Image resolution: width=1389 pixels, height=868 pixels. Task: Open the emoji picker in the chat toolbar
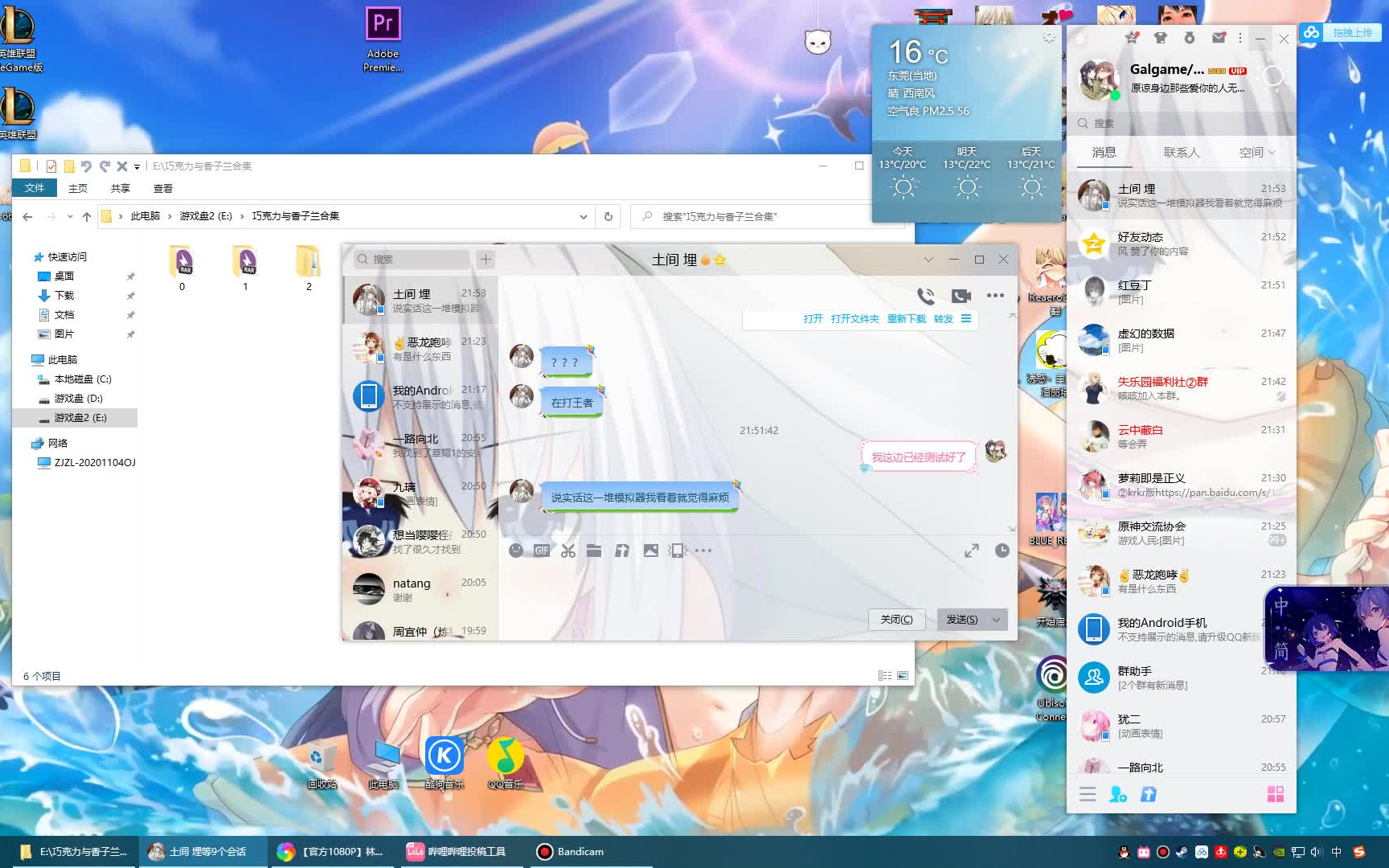tap(516, 551)
